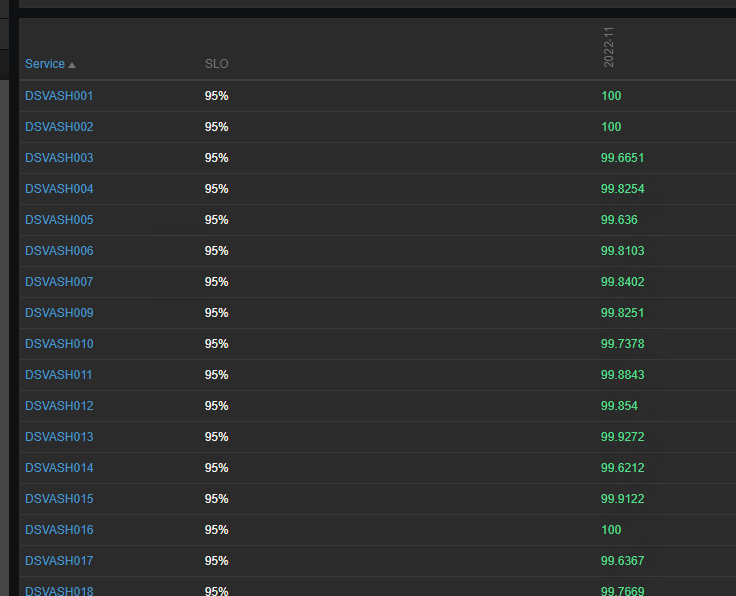Click the 100 value for DSVASH002

coord(611,127)
